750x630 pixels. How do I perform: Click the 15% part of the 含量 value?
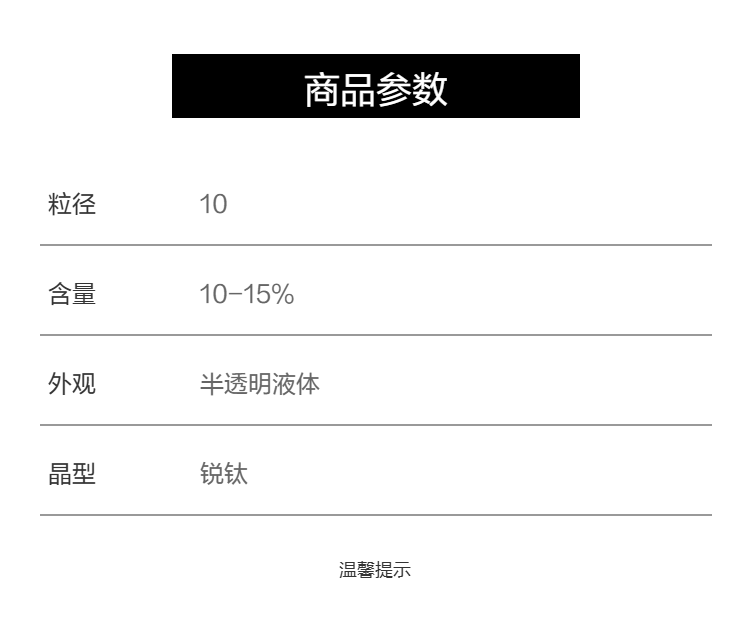(x=270, y=295)
